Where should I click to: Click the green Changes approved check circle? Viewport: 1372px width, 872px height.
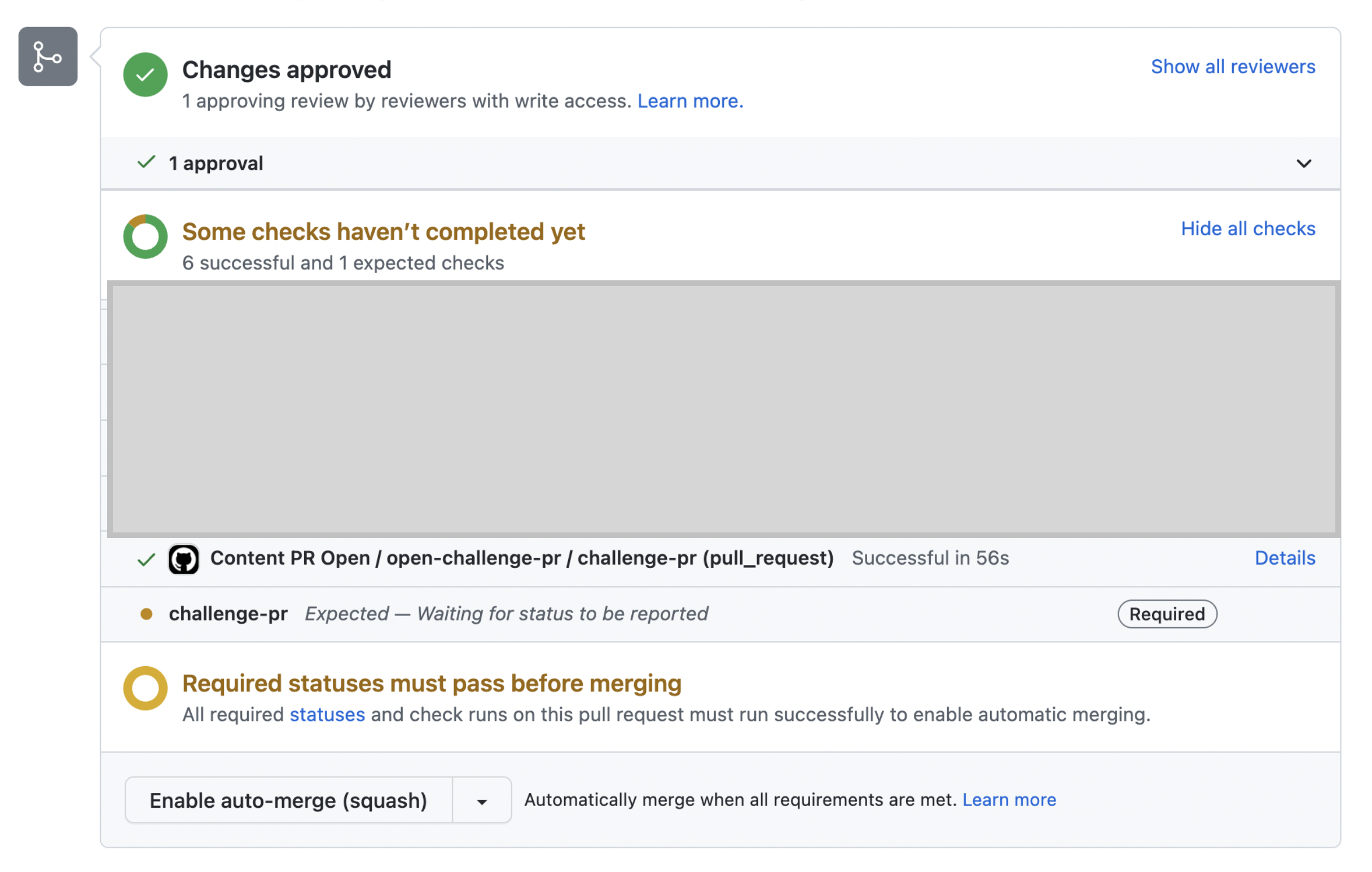145,74
